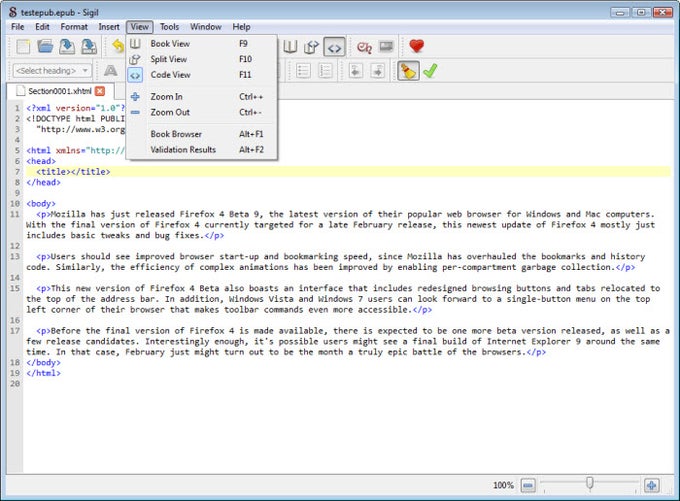Click line number 20 in the gutter
680x501 pixels.
pos(15,384)
